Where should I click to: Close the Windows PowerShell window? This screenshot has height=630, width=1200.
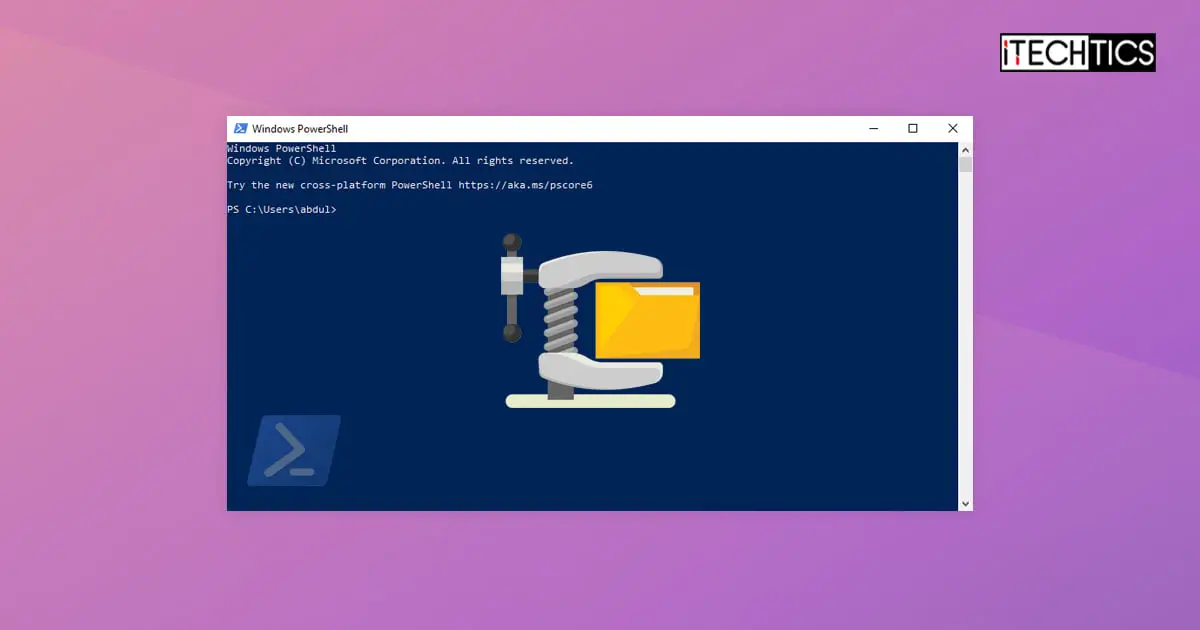pyautogui.click(x=952, y=129)
